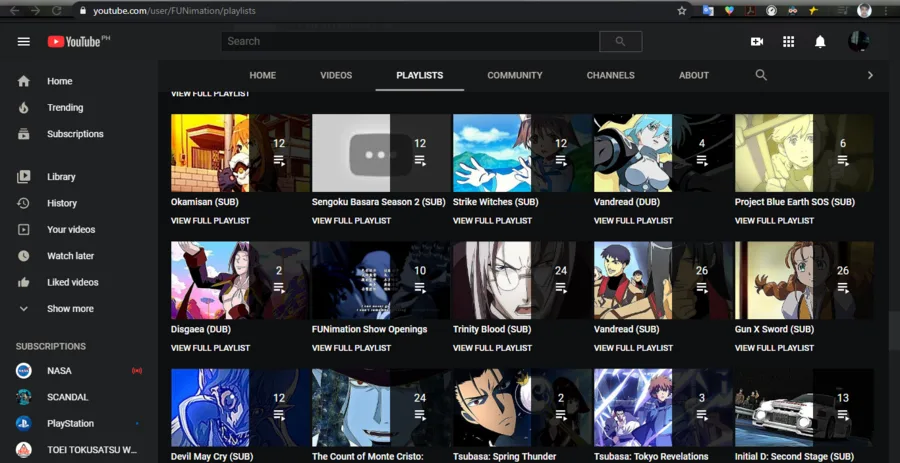Open Sengoku Basara Season 2 thumbnail
Viewport: 900px width, 463px height.
click(x=381, y=153)
